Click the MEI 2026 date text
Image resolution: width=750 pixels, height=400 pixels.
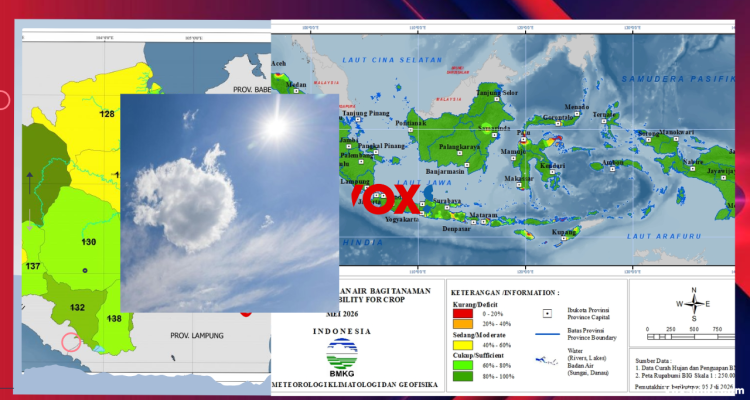coord(342,314)
